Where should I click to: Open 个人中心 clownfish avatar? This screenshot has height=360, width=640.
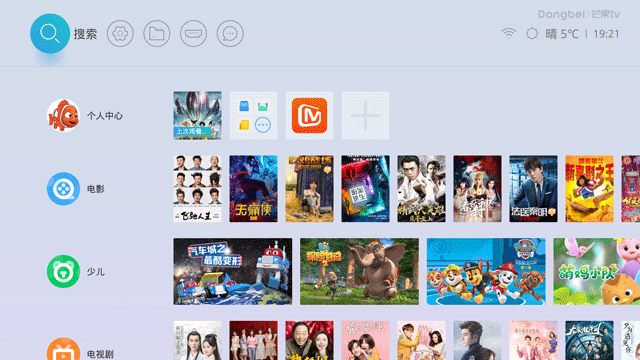(x=63, y=116)
